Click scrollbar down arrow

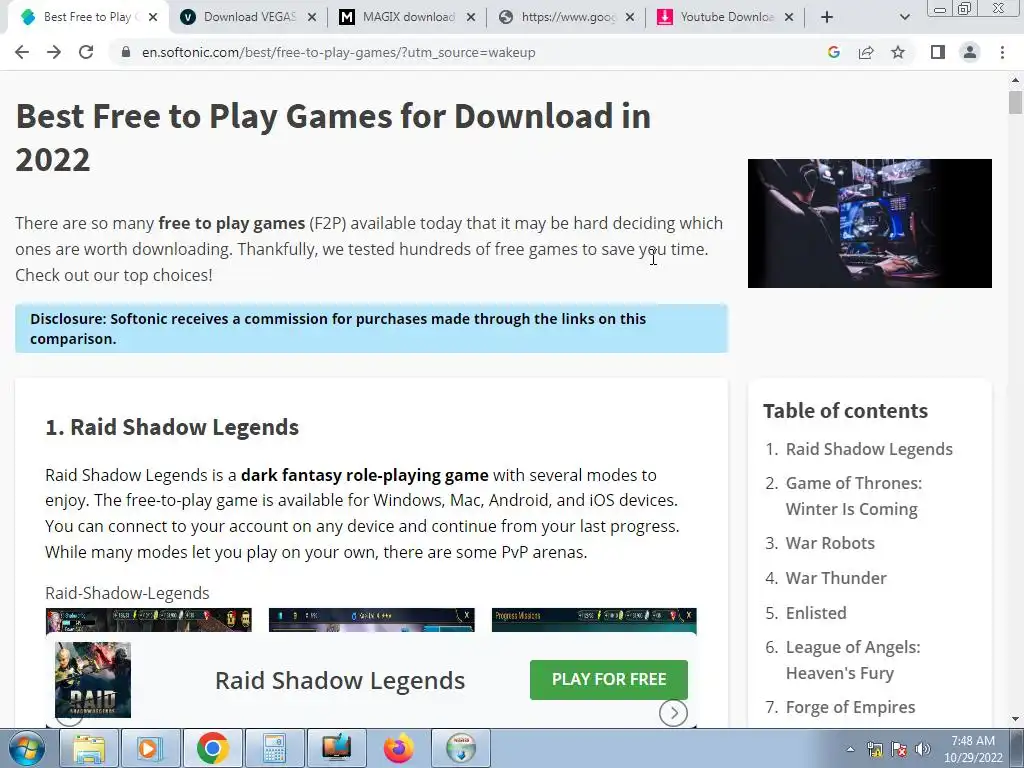[x=1015, y=720]
